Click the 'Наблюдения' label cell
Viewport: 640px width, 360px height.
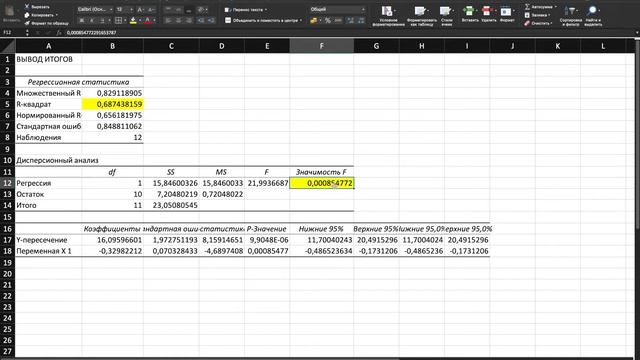(49, 137)
